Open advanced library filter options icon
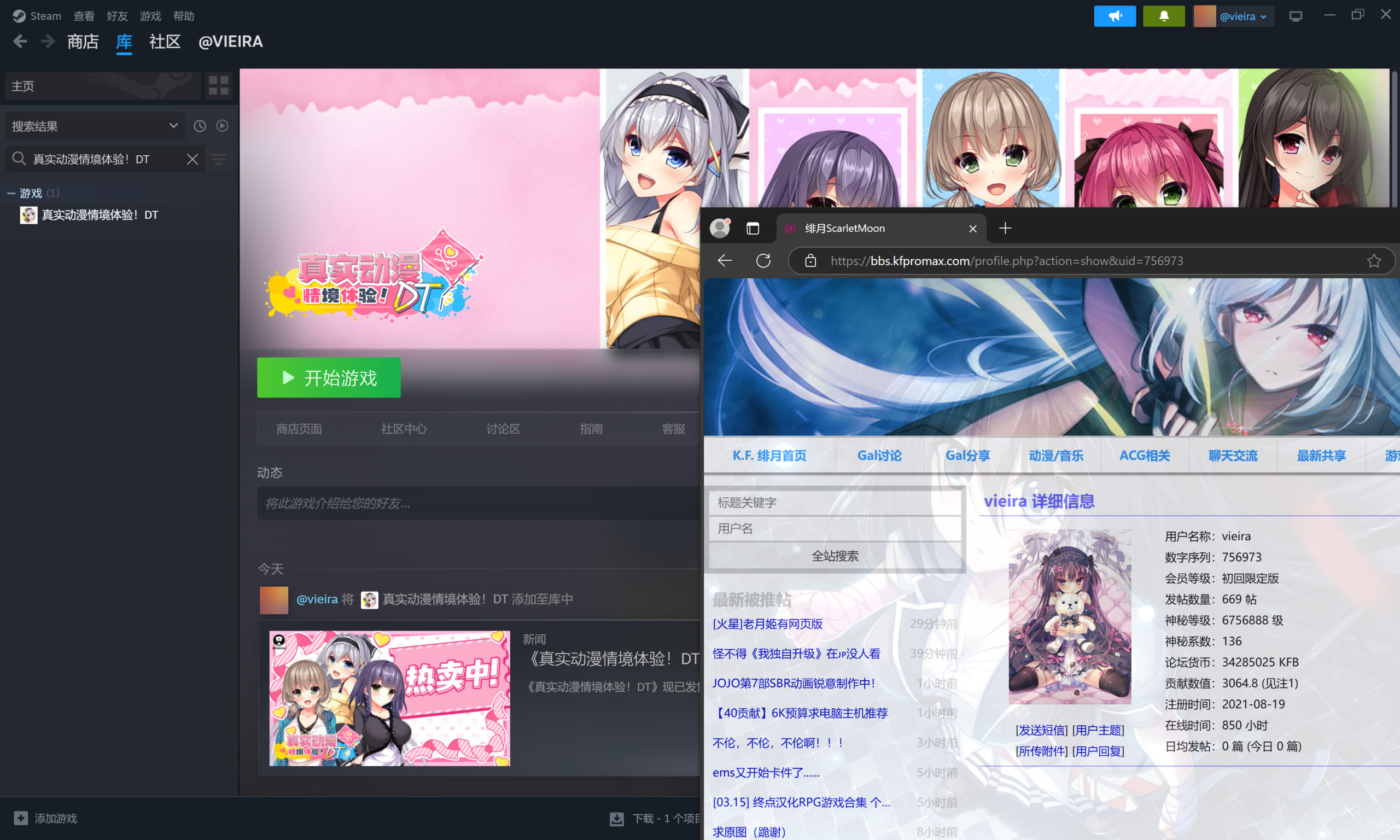 pyautogui.click(x=219, y=159)
